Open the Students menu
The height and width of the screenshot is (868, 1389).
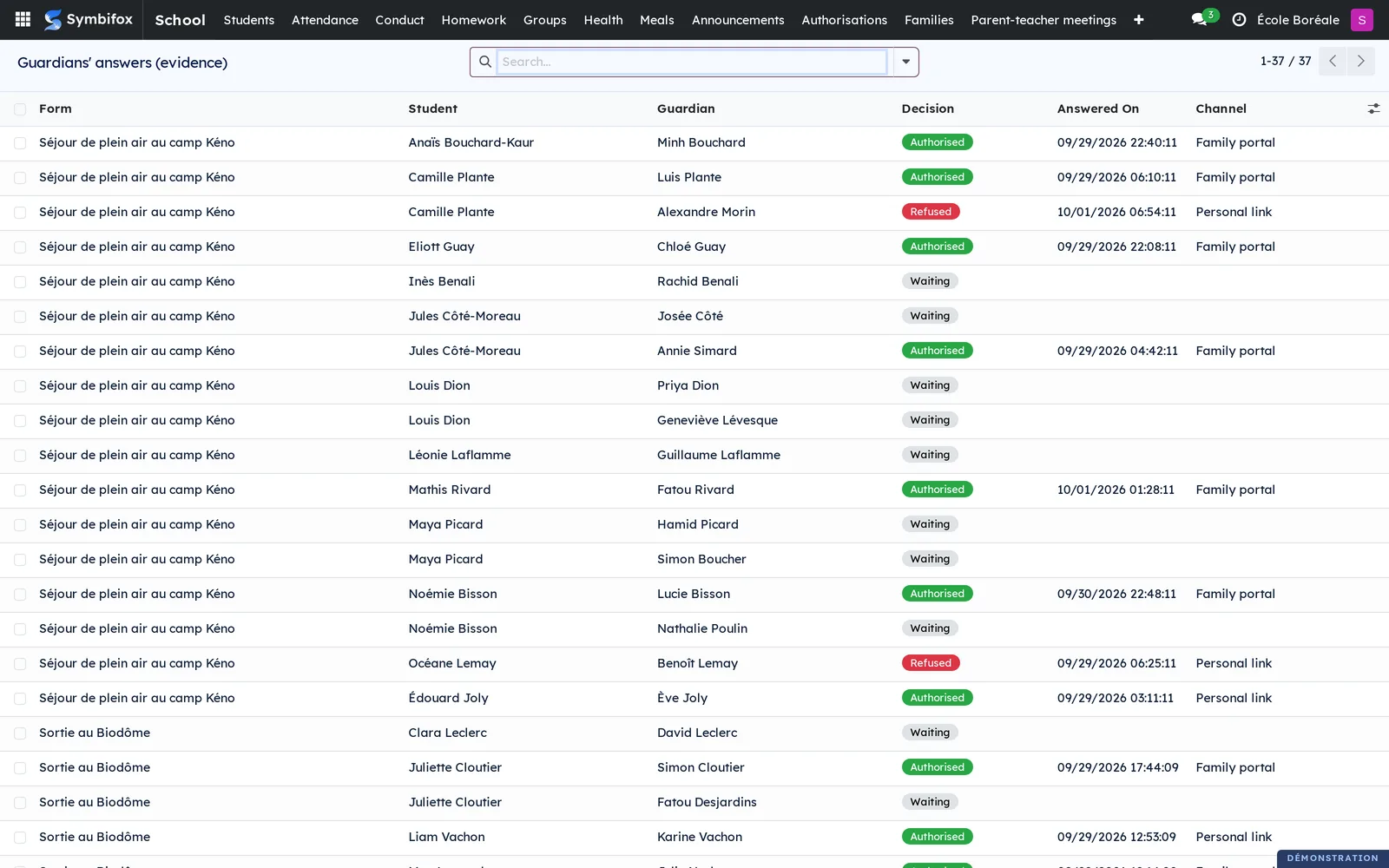click(x=249, y=19)
